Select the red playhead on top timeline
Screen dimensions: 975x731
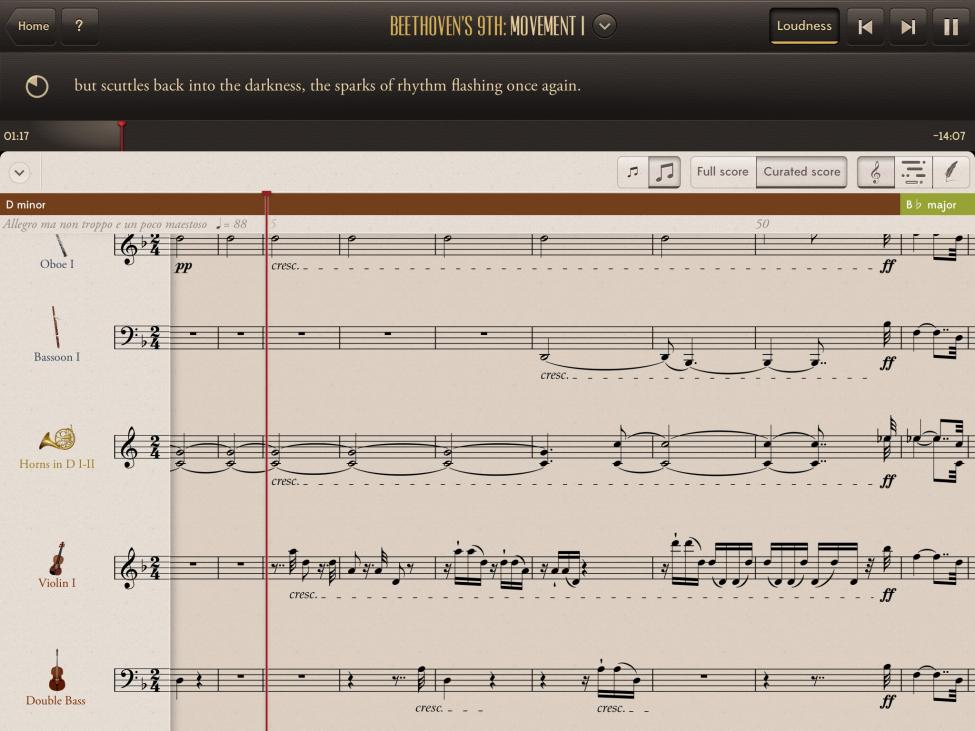122,135
